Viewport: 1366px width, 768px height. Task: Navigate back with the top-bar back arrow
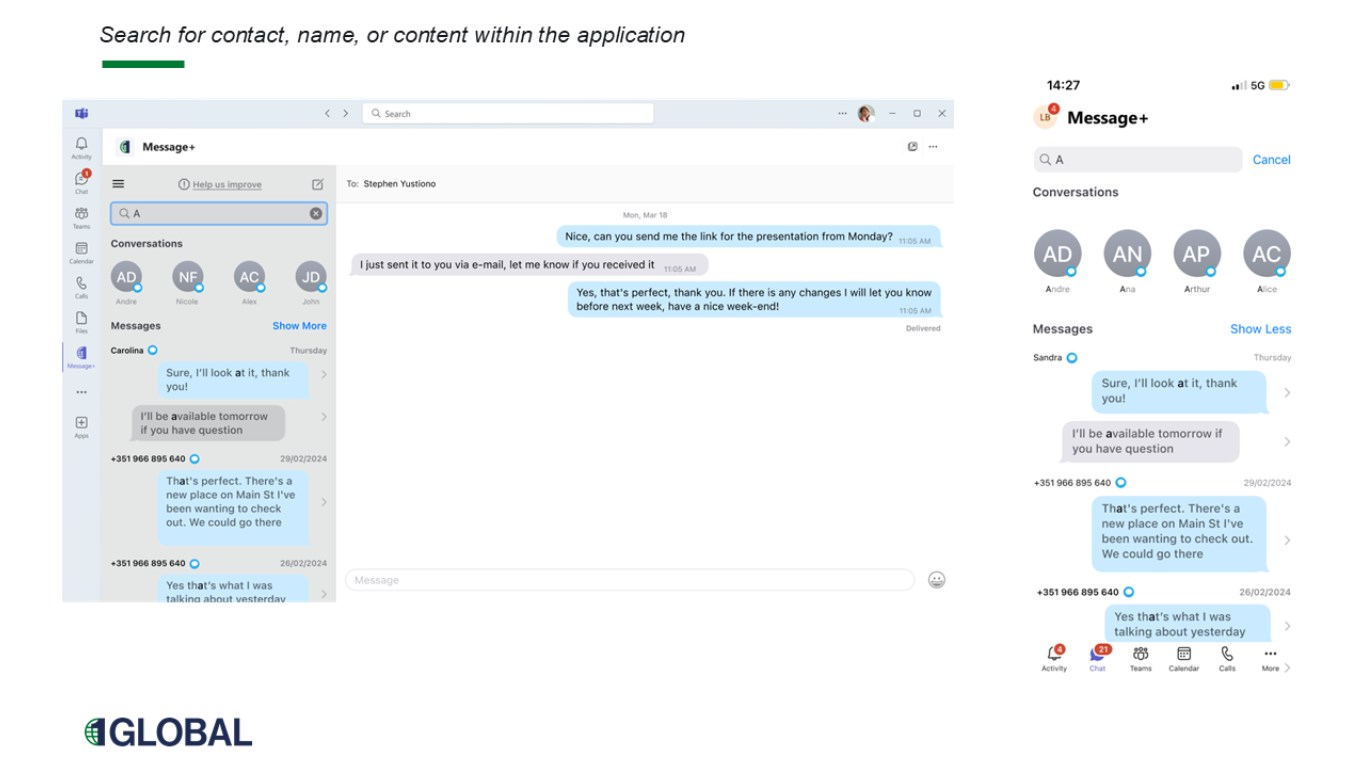(327, 114)
